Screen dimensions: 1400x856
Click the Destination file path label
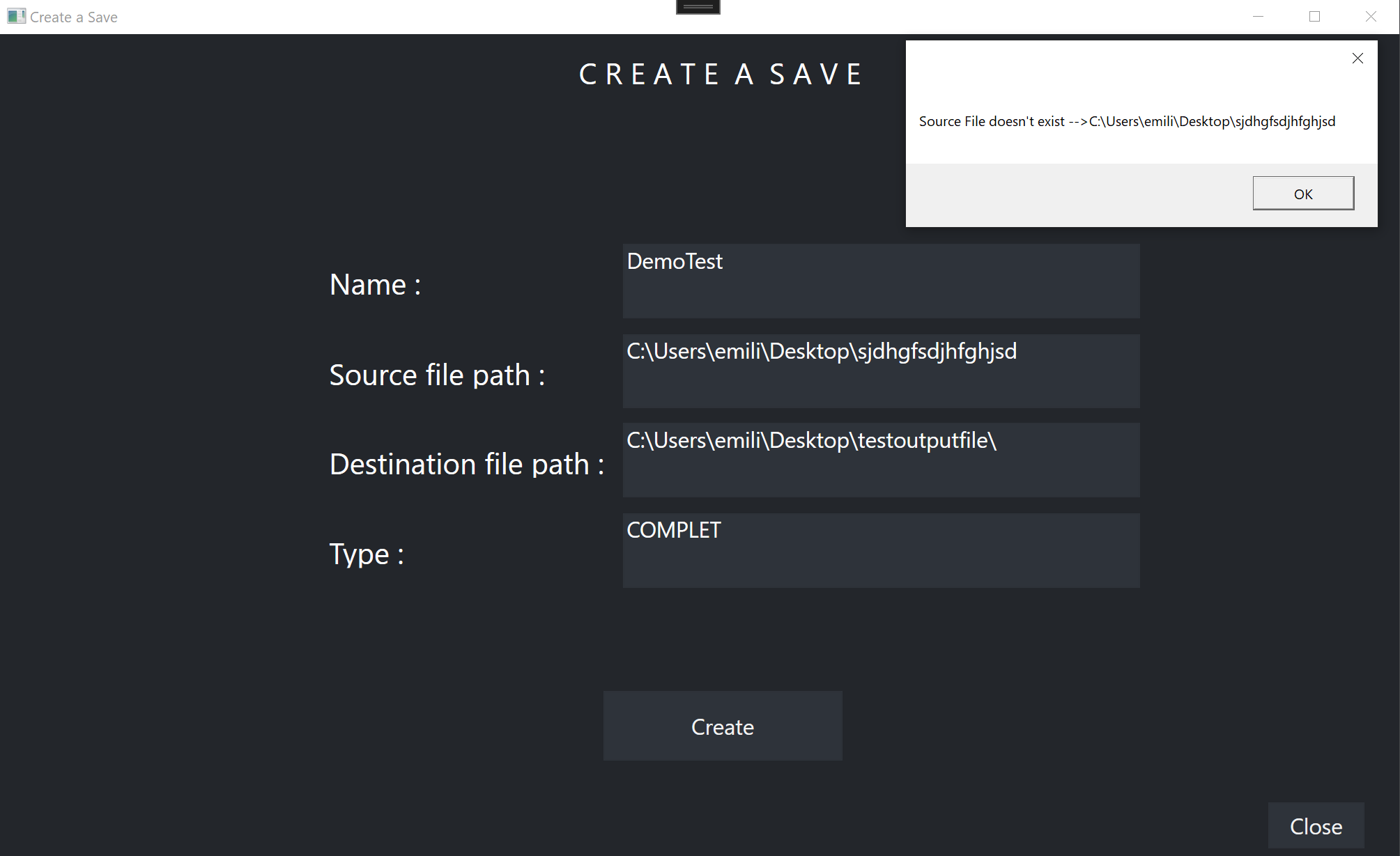coord(467,464)
